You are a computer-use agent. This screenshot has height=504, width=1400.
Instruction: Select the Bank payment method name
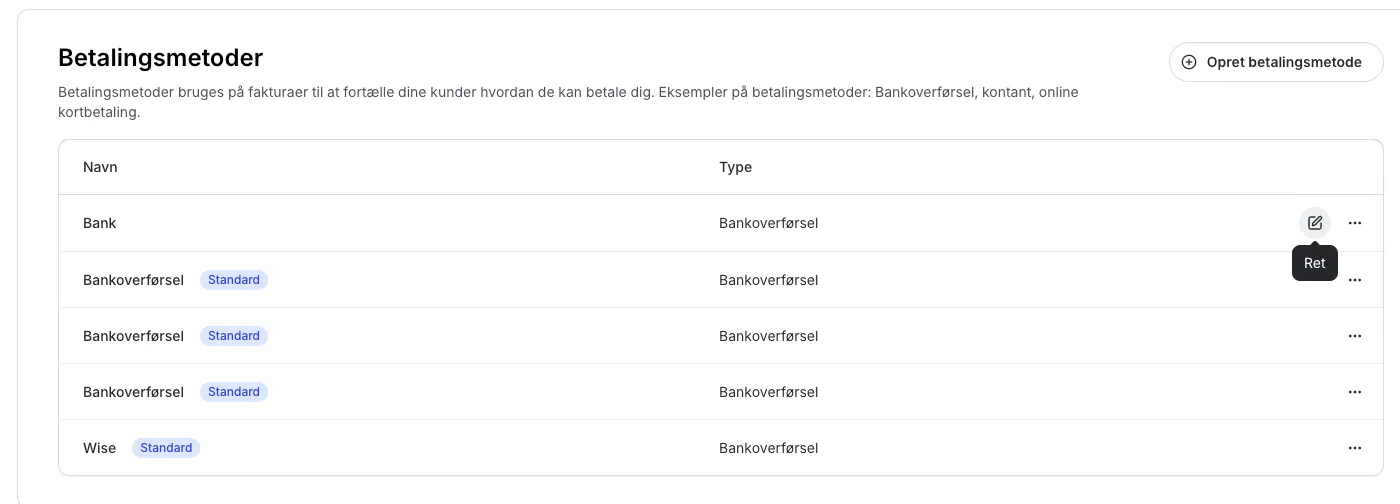pos(100,223)
